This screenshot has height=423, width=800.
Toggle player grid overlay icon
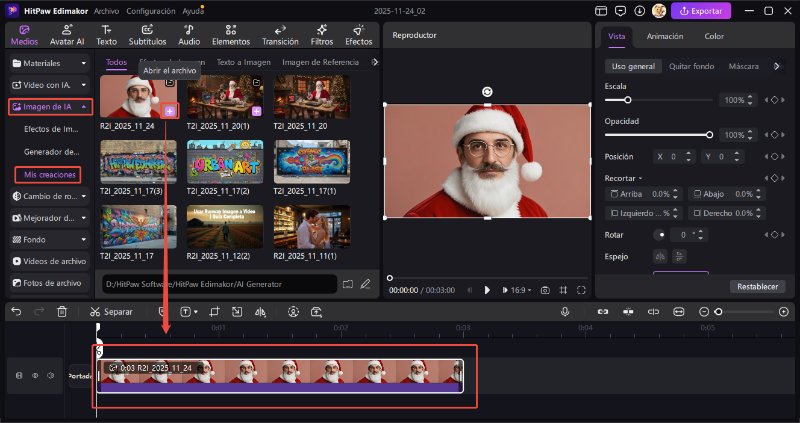coord(563,290)
